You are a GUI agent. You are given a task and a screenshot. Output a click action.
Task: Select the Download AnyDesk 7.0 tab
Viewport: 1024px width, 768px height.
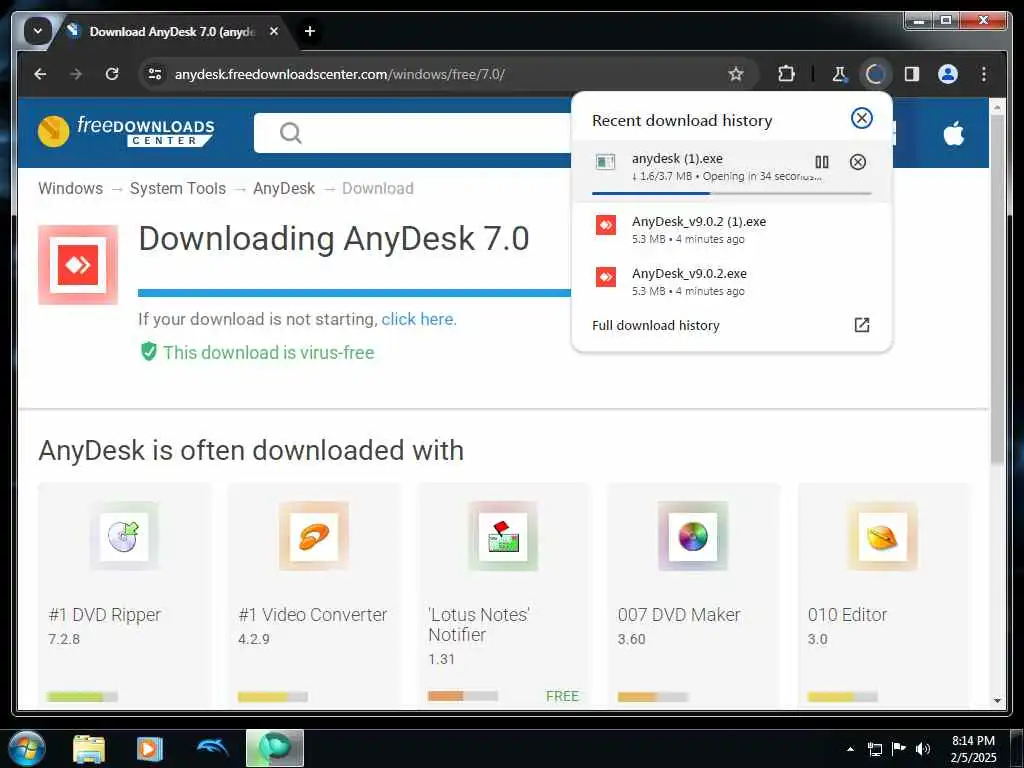173,31
